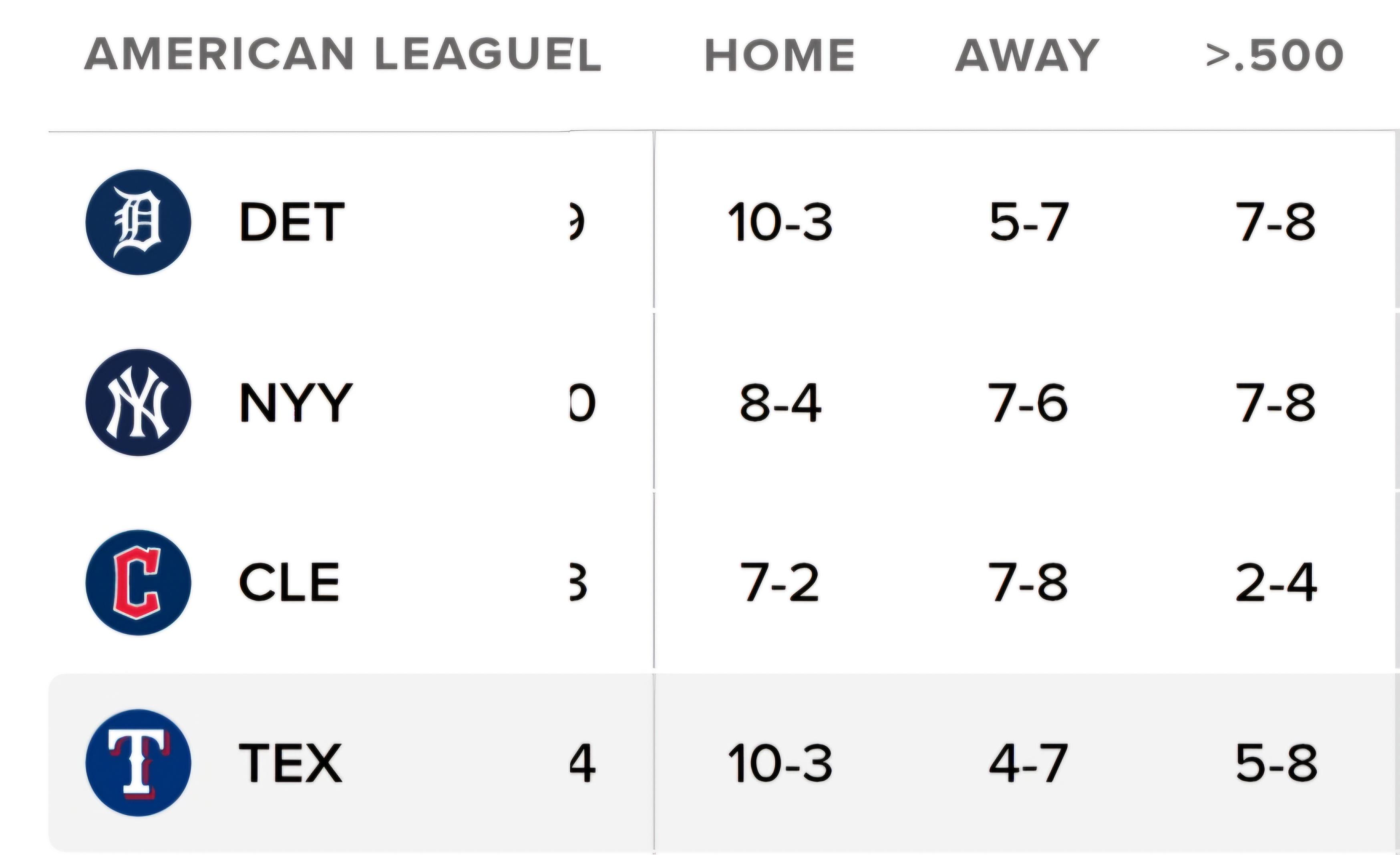Select the CLE team name
The image size is (1400, 855).
click(x=289, y=582)
